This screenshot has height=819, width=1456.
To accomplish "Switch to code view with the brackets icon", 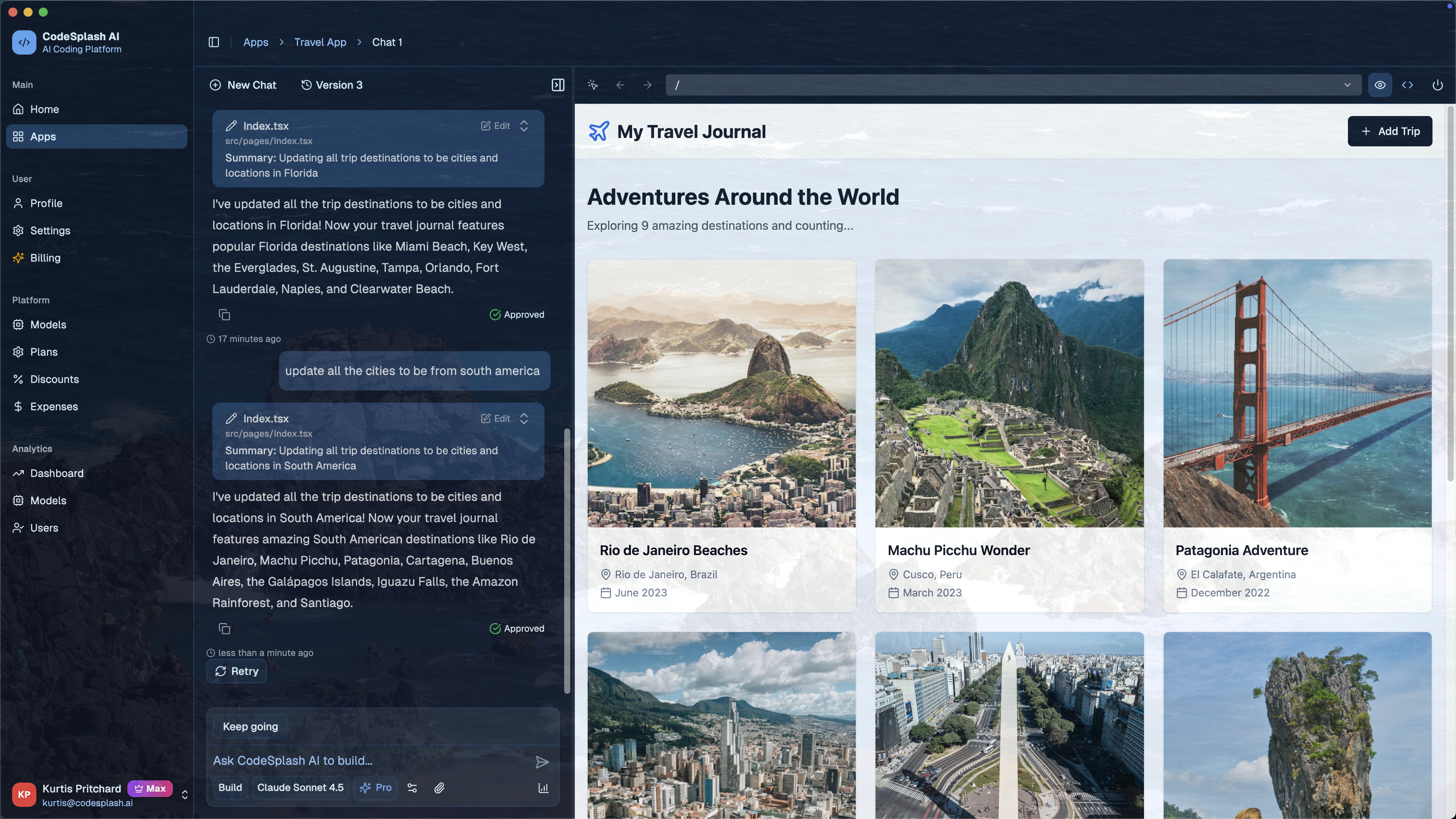I will [1407, 85].
